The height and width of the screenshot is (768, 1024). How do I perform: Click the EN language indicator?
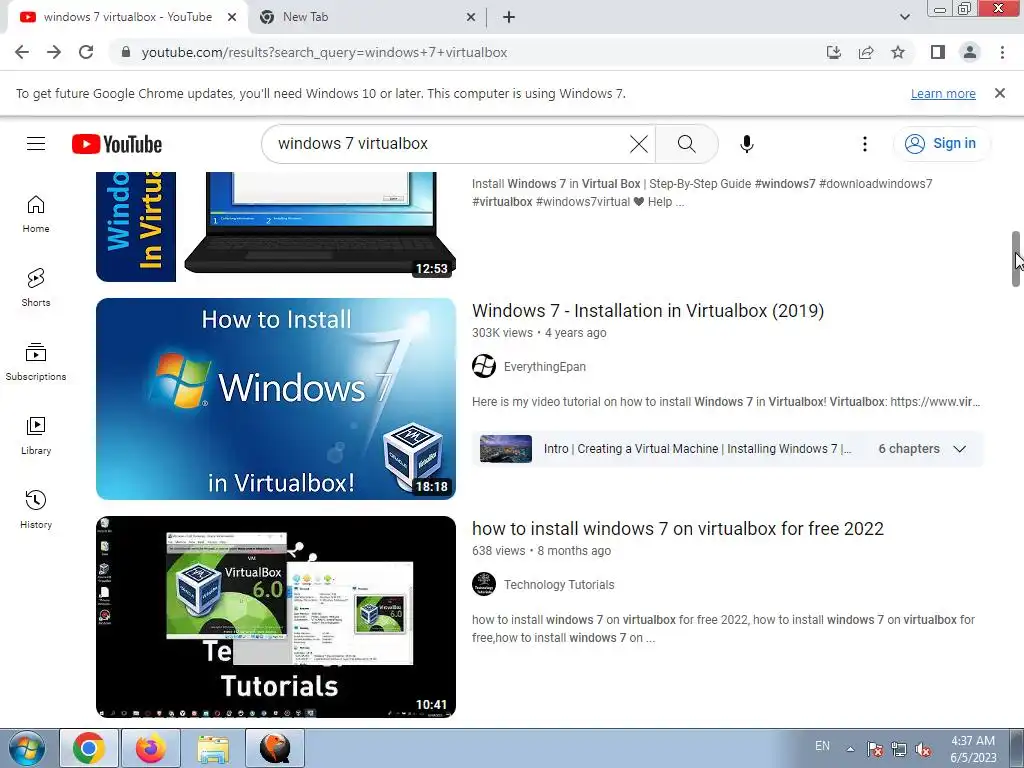click(x=822, y=746)
